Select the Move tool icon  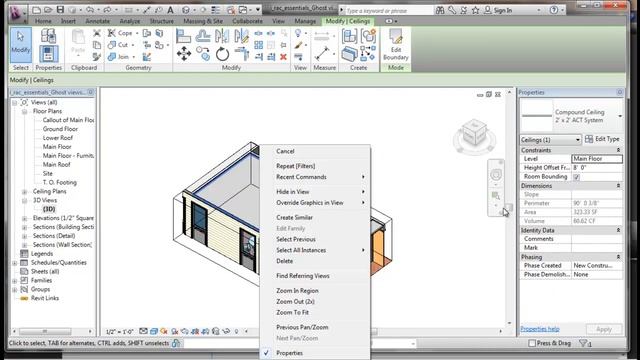click(184, 54)
